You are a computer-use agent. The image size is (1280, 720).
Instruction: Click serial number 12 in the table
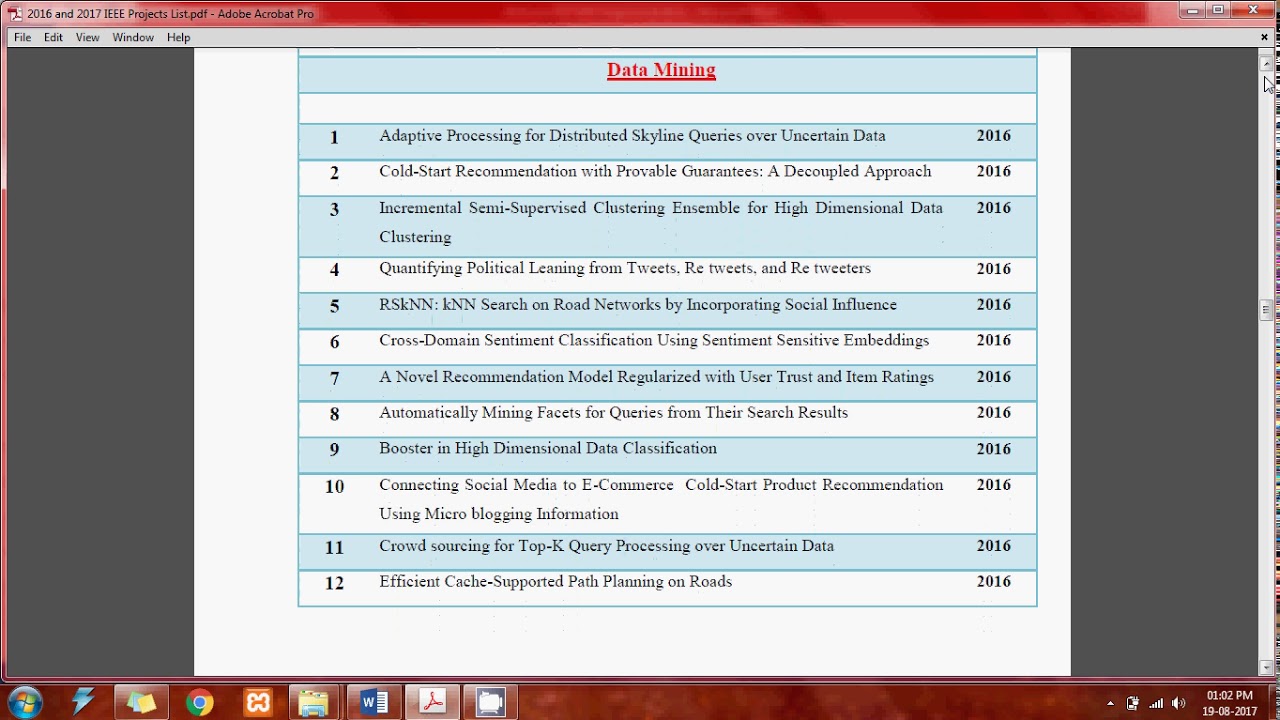tap(334, 583)
